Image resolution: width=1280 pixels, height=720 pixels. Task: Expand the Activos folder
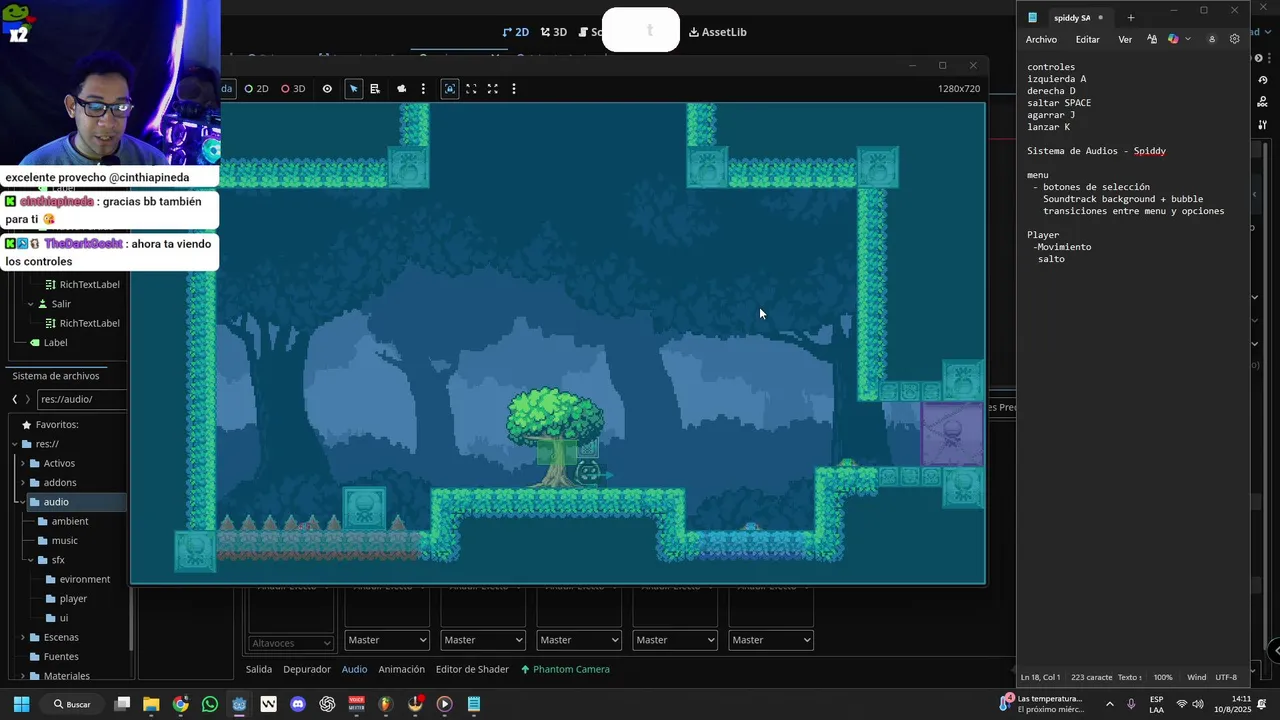click(23, 464)
